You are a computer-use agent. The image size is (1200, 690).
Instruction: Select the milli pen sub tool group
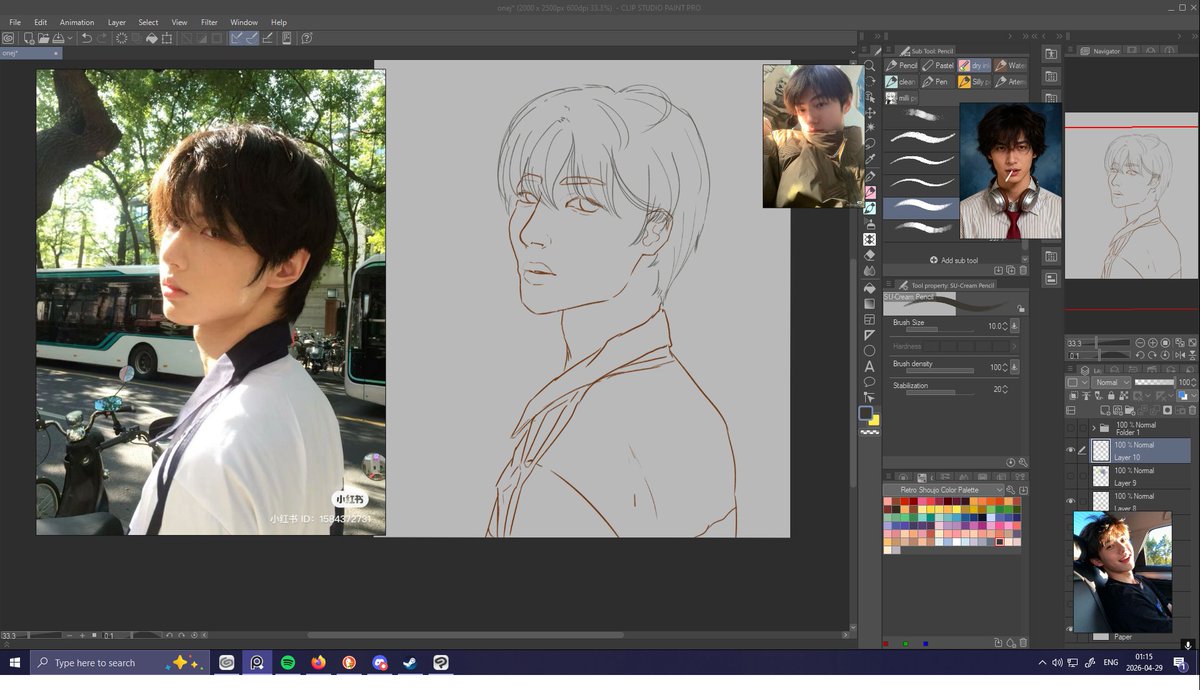902,98
